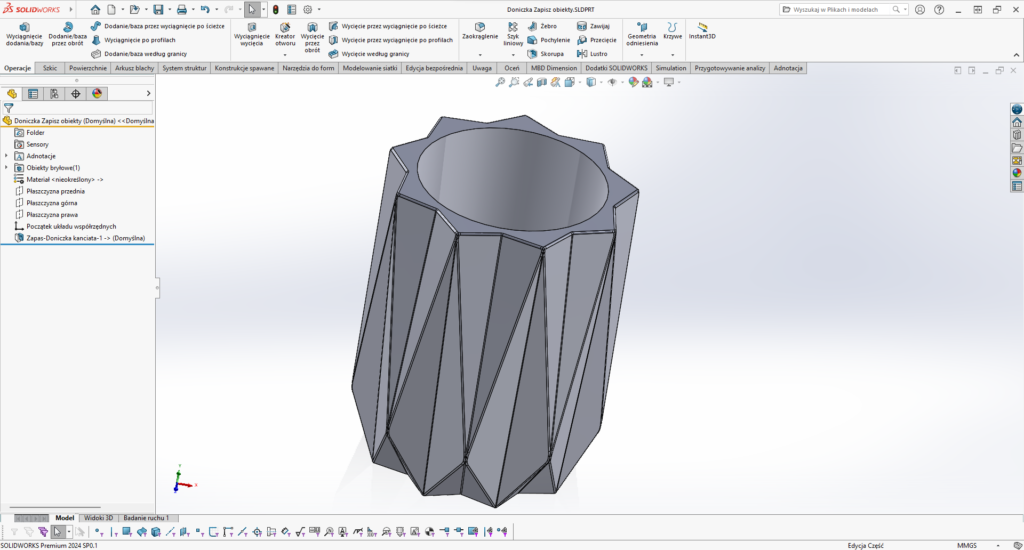Image resolution: width=1024 pixels, height=550 pixels.
Task: Click the Żebro rib tool
Action: point(541,26)
